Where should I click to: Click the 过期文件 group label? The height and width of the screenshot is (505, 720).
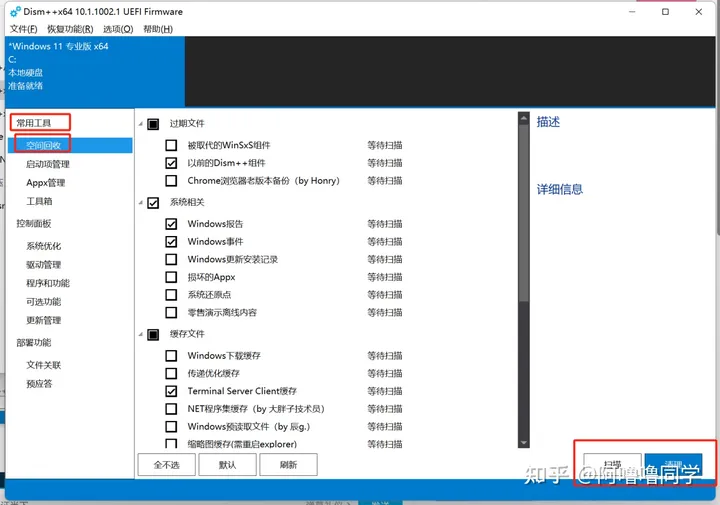(x=187, y=123)
